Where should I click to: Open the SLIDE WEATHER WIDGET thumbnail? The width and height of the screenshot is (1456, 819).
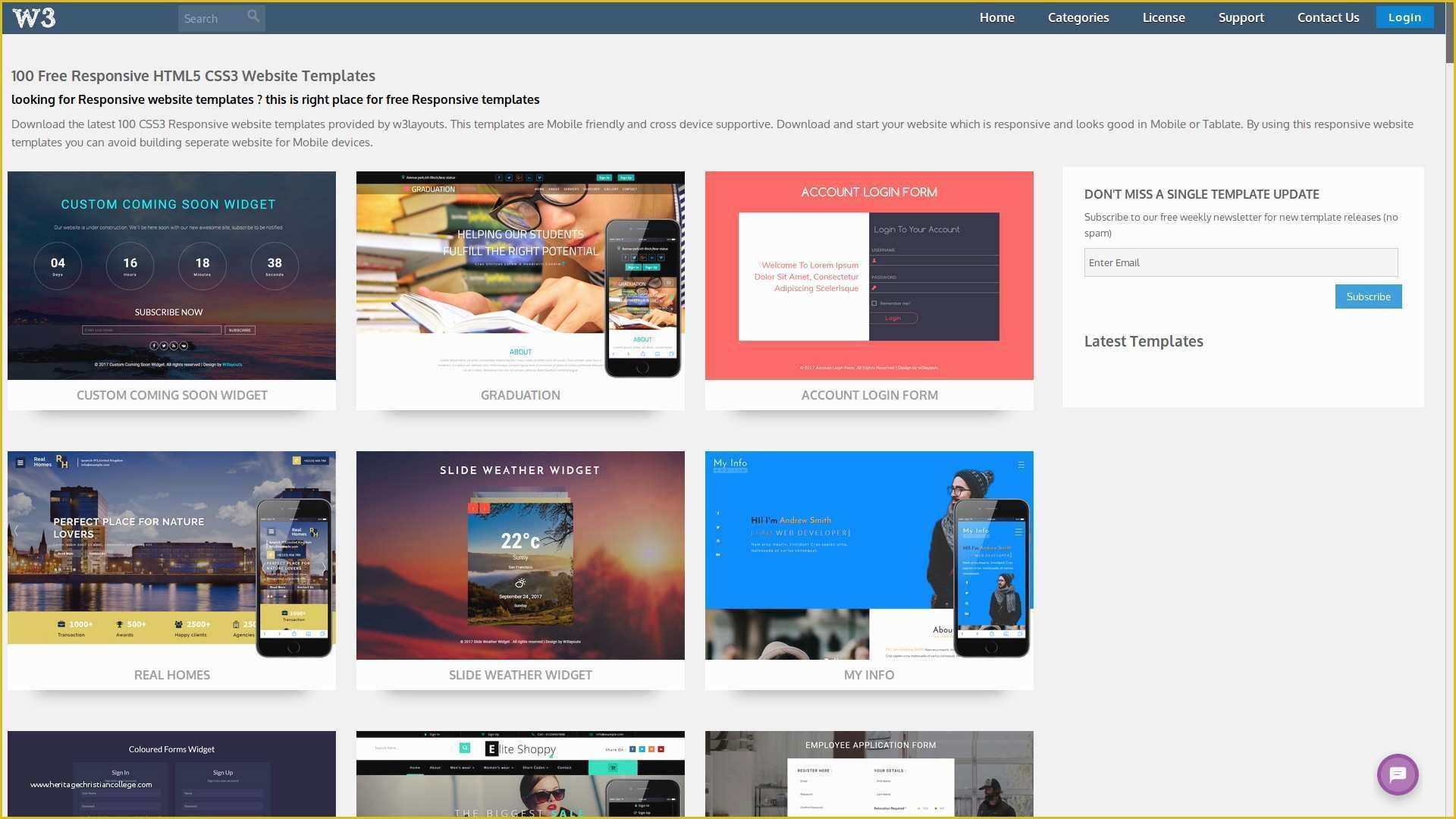point(520,555)
